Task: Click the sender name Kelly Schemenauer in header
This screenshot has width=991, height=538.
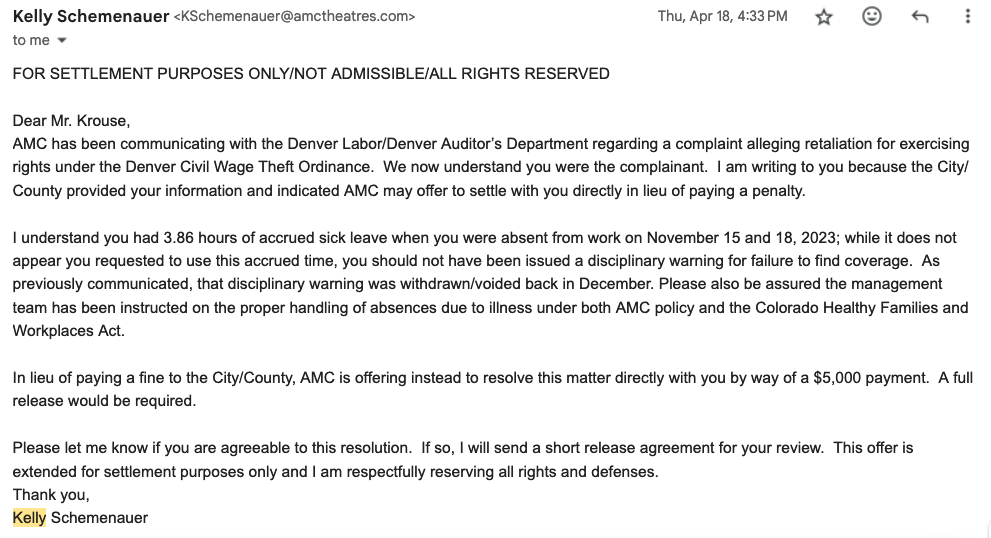Action: [x=91, y=16]
